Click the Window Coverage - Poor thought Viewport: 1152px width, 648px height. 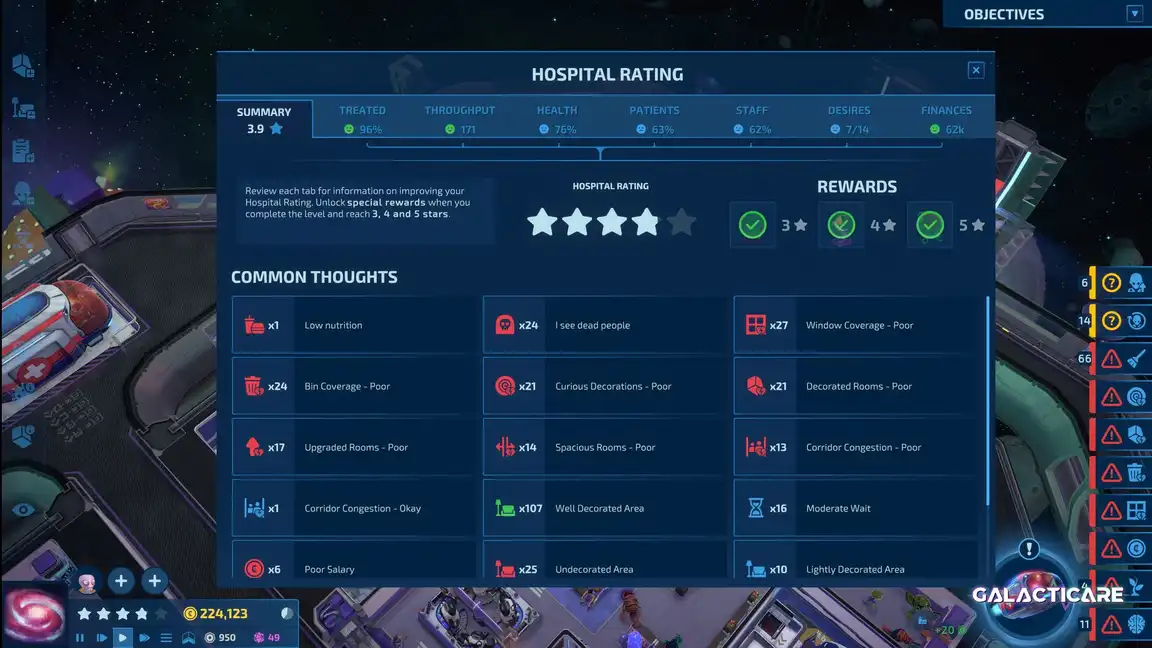pos(855,325)
